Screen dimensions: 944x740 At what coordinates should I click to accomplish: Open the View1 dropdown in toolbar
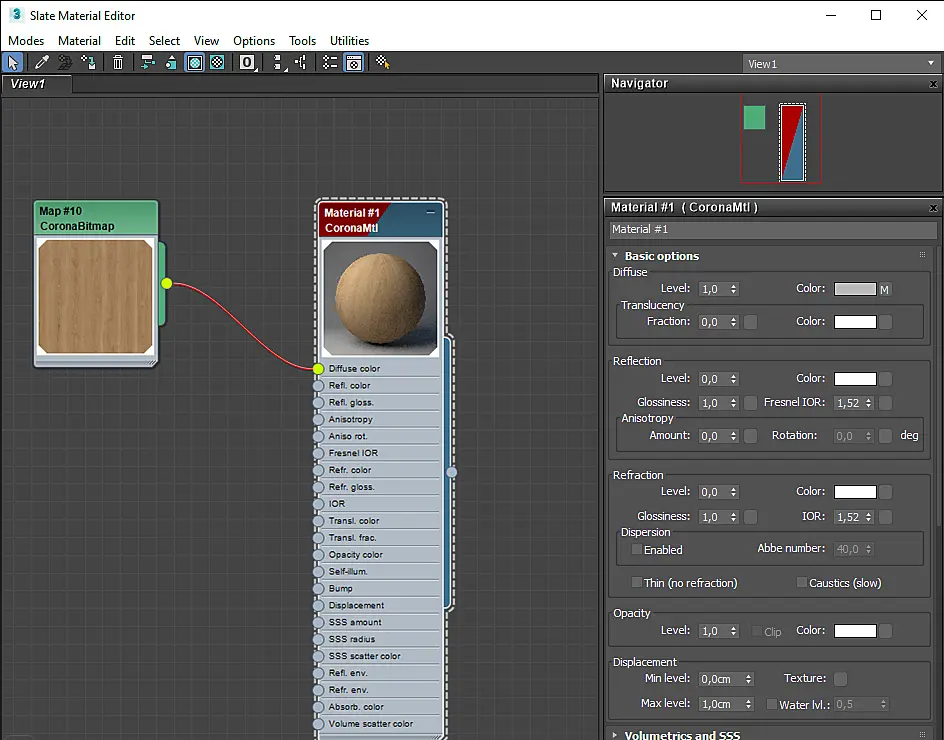coord(841,63)
